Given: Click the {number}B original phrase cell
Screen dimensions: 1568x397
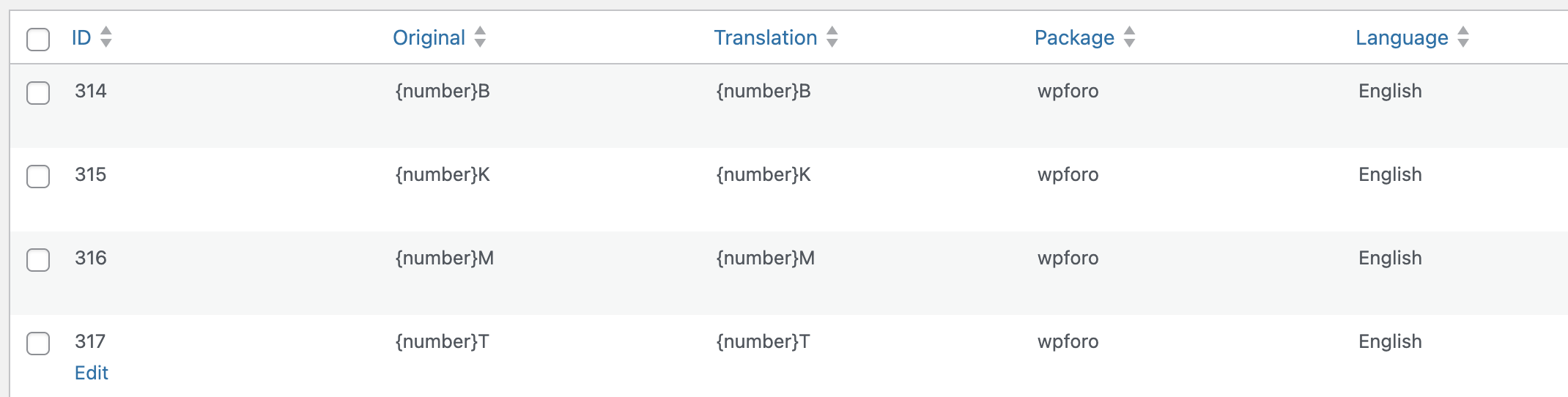Looking at the screenshot, I should pyautogui.click(x=443, y=91).
